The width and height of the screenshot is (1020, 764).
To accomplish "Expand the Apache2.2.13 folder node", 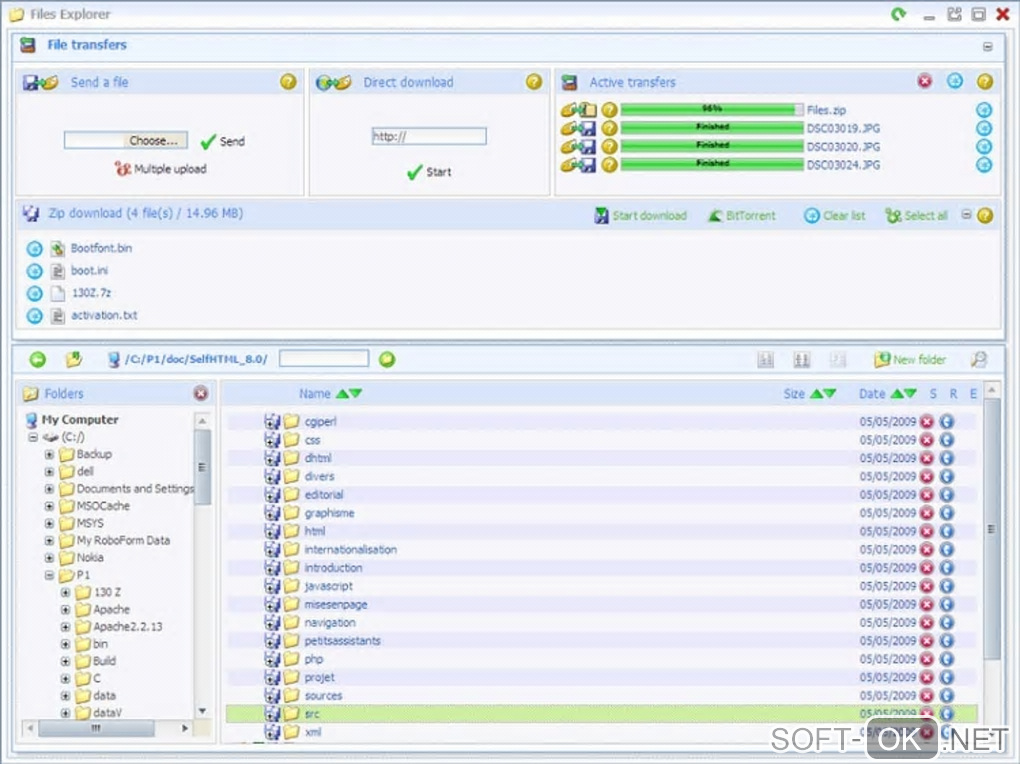I will [65, 627].
